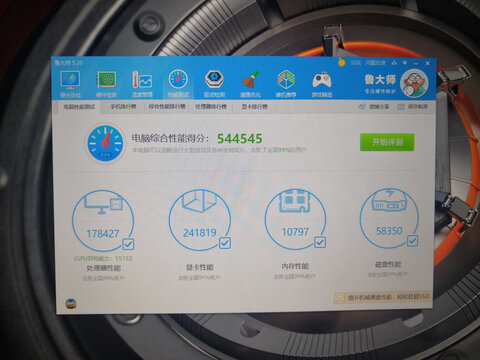Switch to the 综合性能排行榜 tab
Screen dimensions: 480x360
(167, 107)
